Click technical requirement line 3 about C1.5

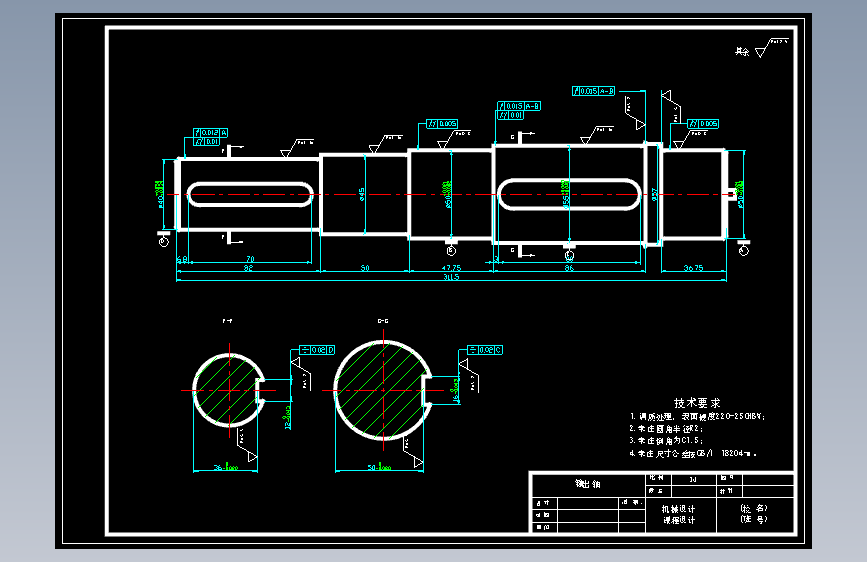tap(666, 441)
